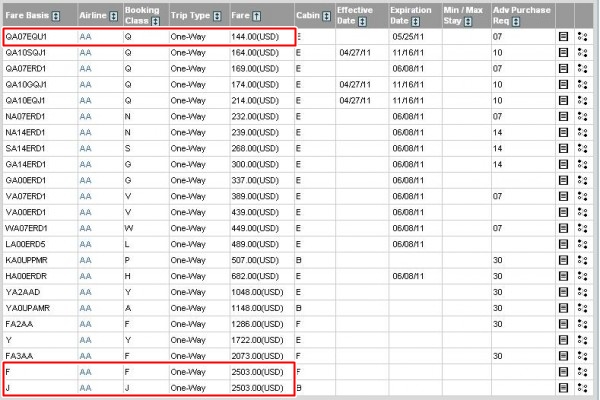Click the 1048.00(USD) fare value
Image resolution: width=600 pixels, height=400 pixels.
coord(257,292)
